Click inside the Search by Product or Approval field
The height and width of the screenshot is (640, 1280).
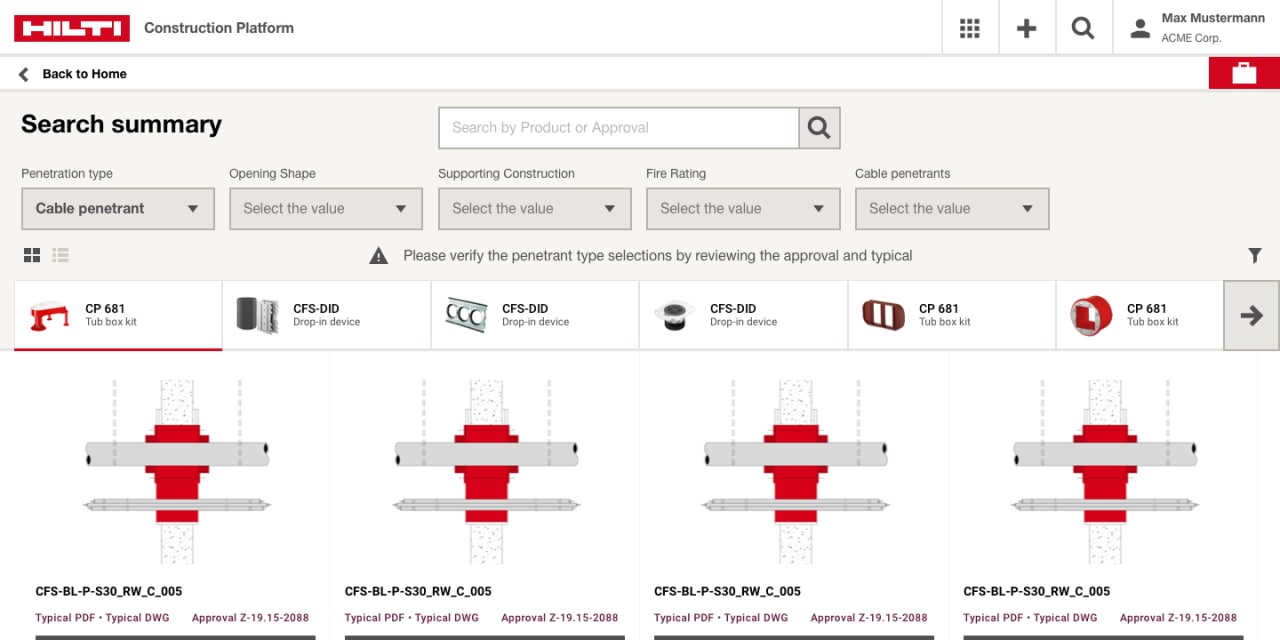(618, 127)
